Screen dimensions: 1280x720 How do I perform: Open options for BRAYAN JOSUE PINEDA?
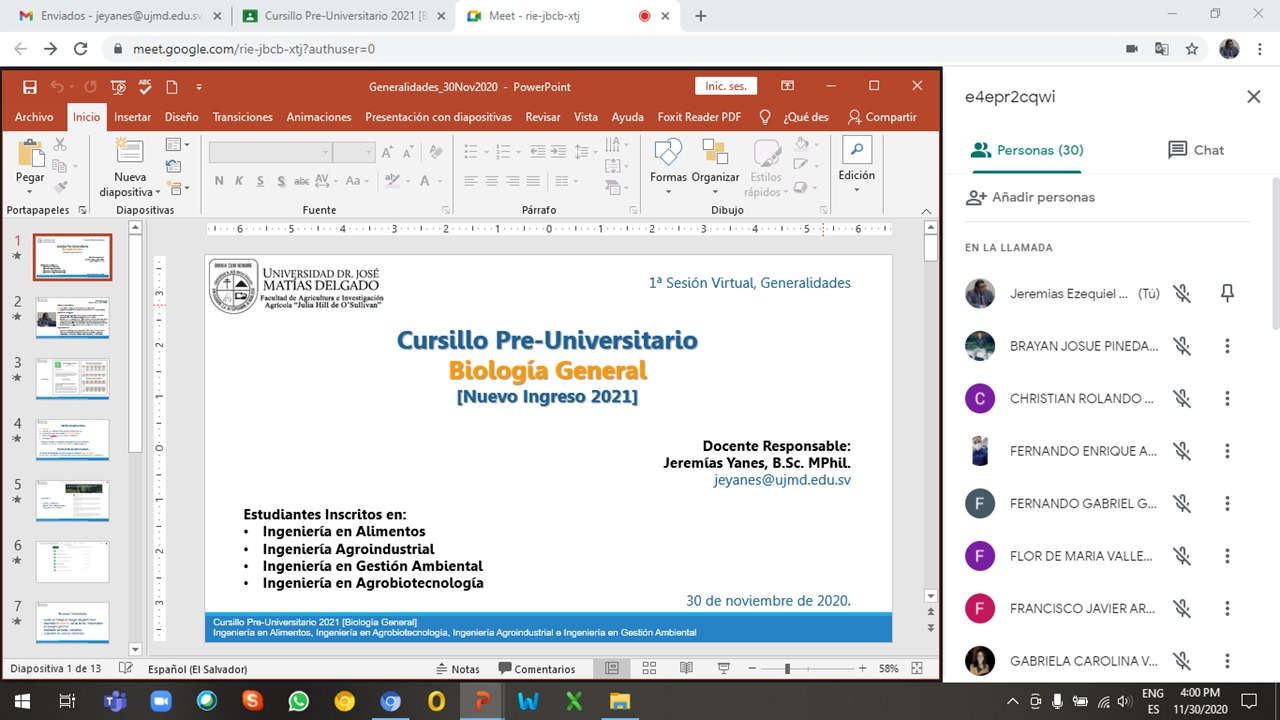[x=1227, y=346]
